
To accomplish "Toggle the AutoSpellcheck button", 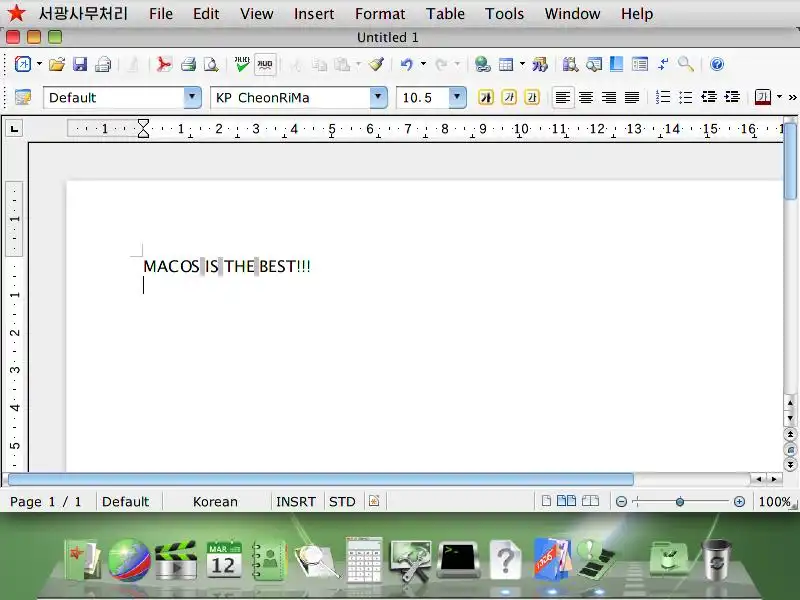I will (x=265, y=64).
